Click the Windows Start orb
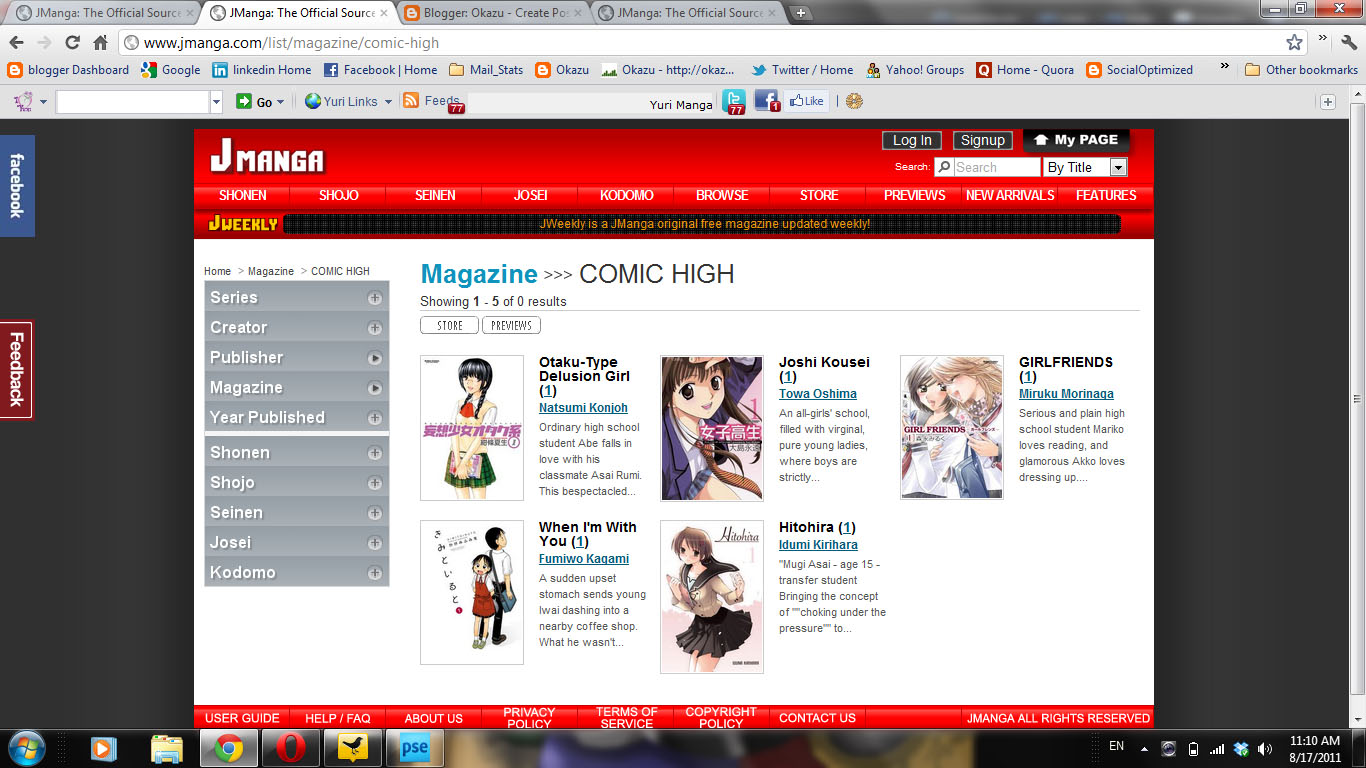Screen dimensions: 1366x768 point(25,747)
